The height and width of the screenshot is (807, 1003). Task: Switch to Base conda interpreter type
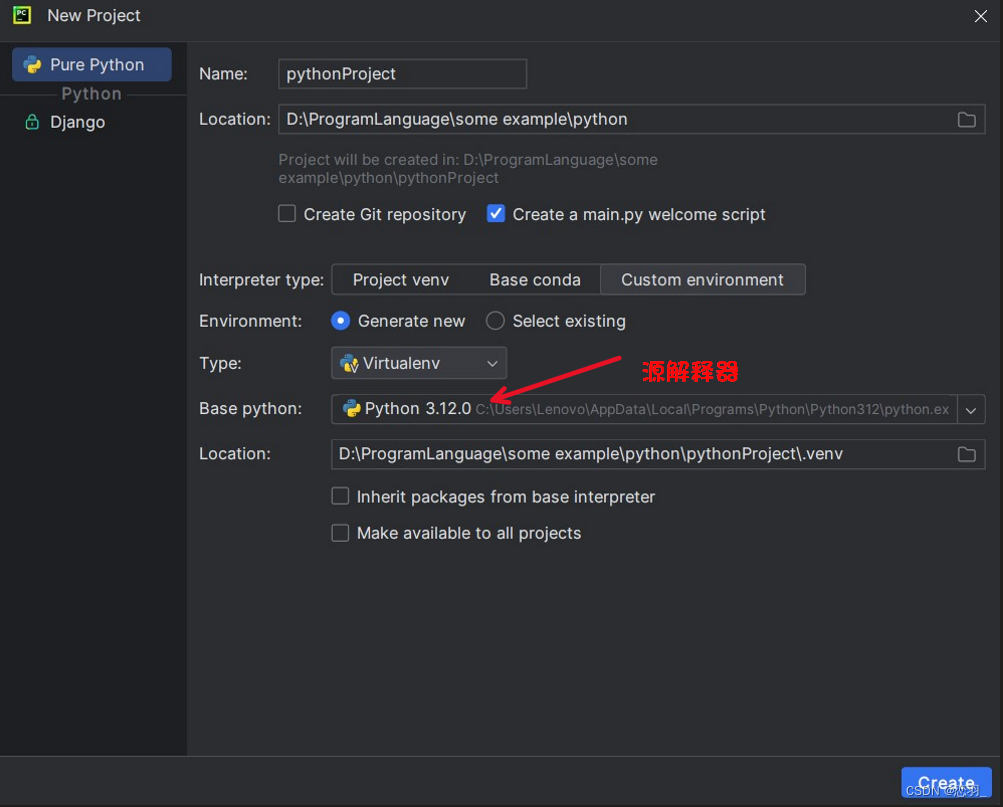point(535,279)
